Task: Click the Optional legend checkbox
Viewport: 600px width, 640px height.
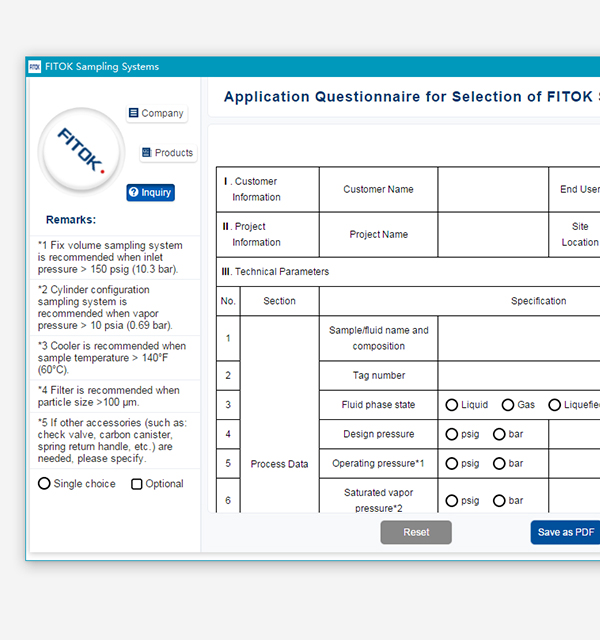Action: tap(136, 484)
